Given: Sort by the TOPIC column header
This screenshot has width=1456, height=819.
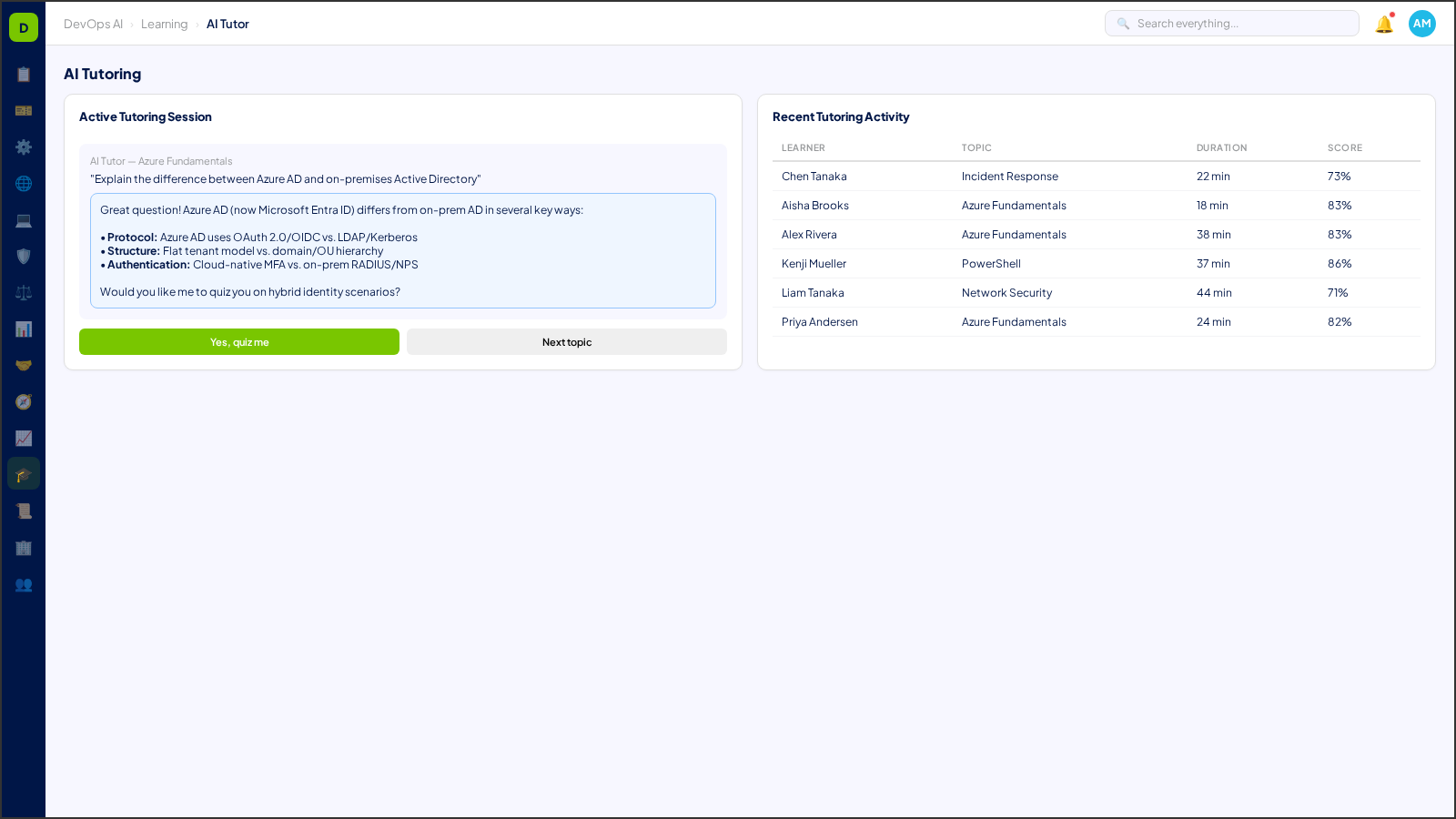Looking at the screenshot, I should pos(976,147).
